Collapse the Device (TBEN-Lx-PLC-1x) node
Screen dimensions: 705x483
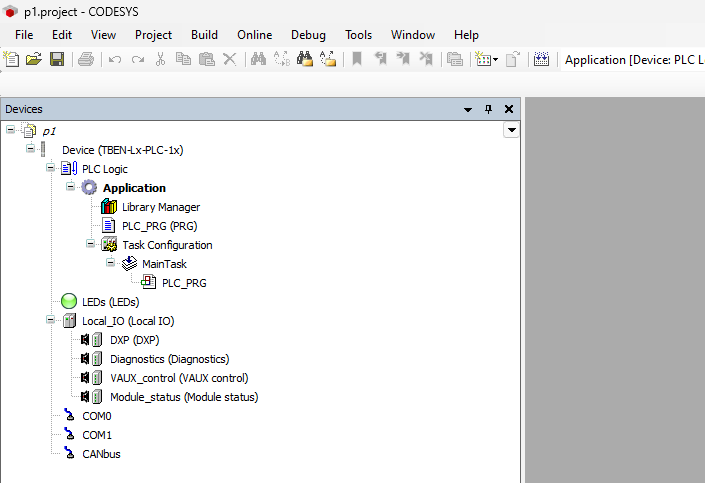pos(30,148)
